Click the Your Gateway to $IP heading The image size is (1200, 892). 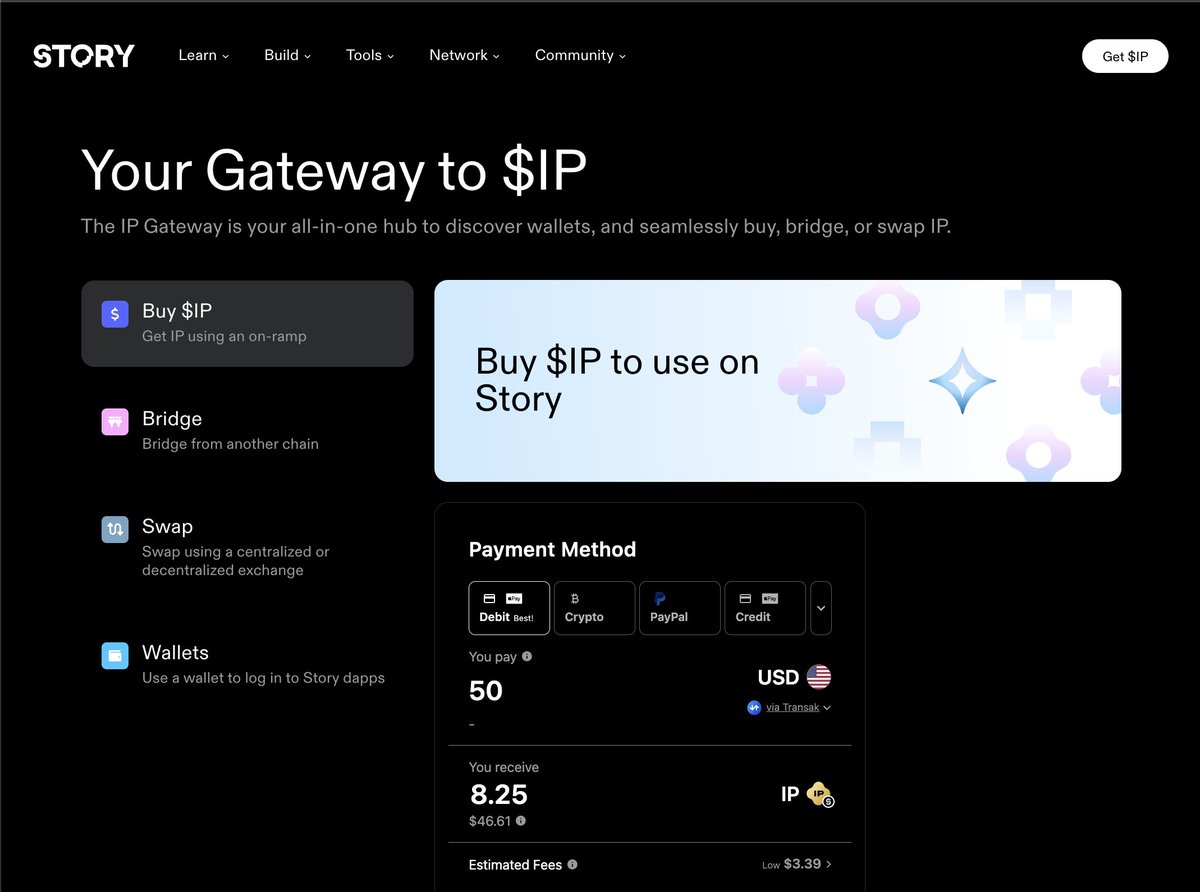333,170
